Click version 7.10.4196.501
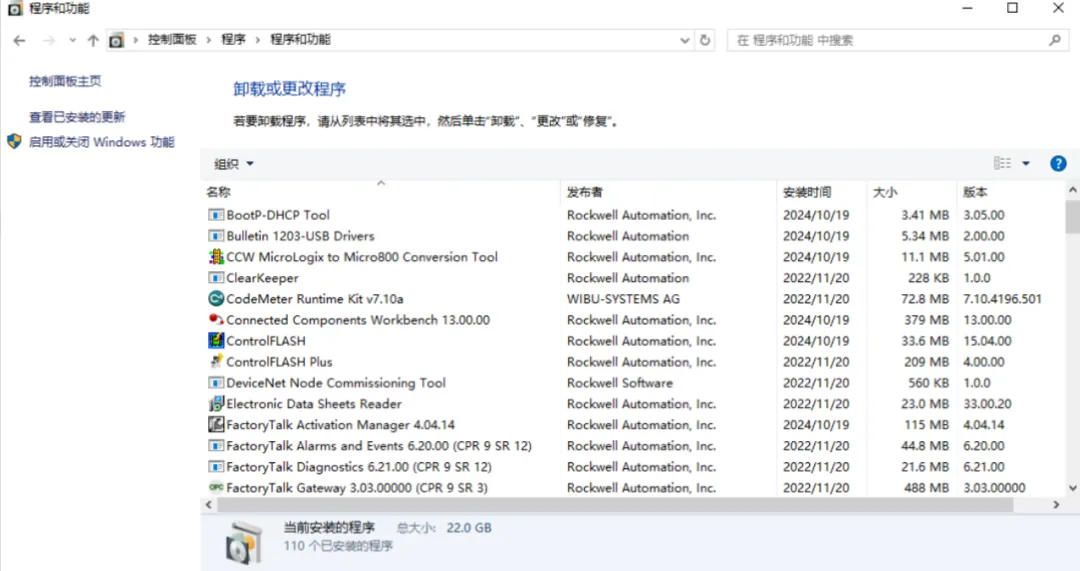The height and width of the screenshot is (571, 1080). coord(1002,299)
